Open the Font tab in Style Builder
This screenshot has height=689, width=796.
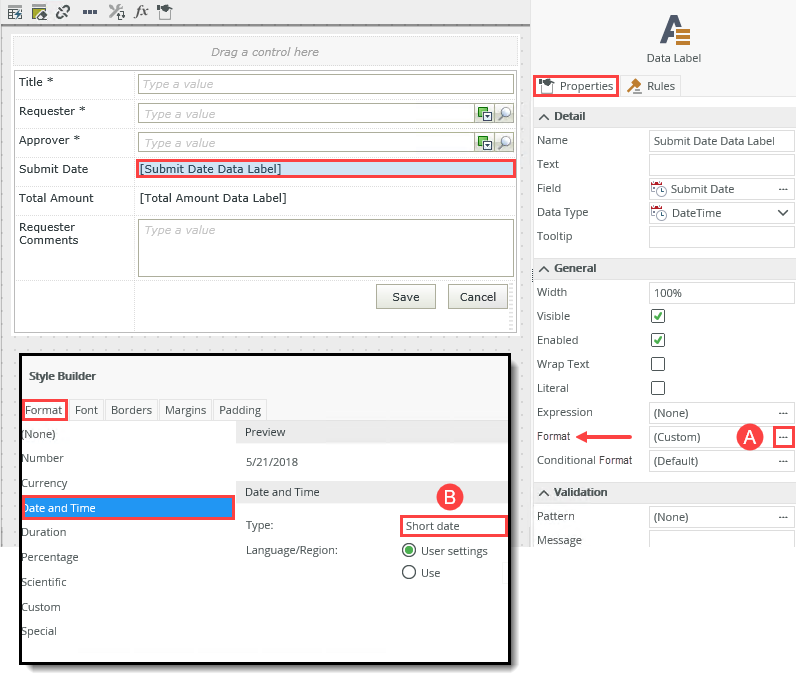(86, 410)
